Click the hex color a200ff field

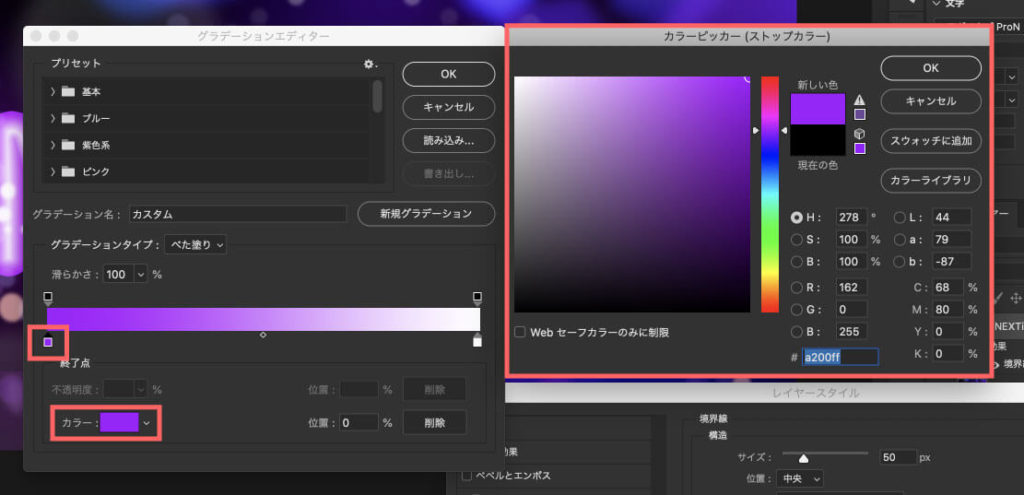pyautogui.click(x=840, y=357)
